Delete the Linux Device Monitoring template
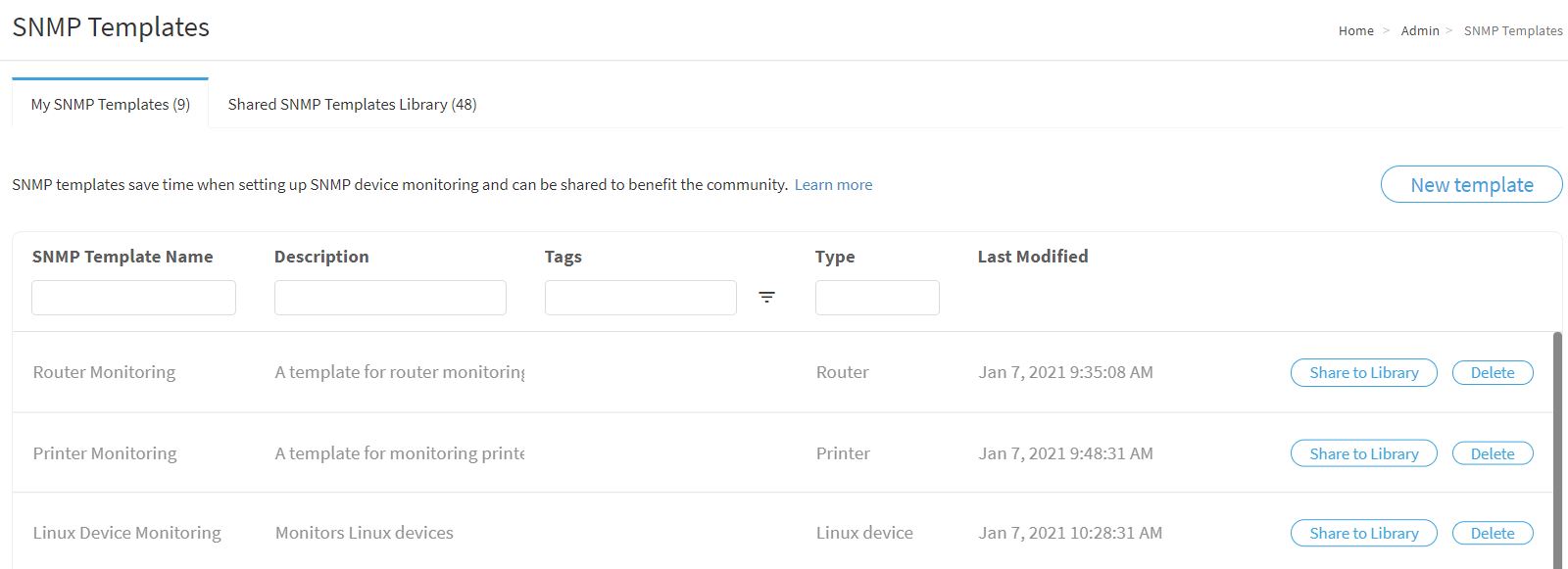The width and height of the screenshot is (1568, 569). [x=1493, y=533]
